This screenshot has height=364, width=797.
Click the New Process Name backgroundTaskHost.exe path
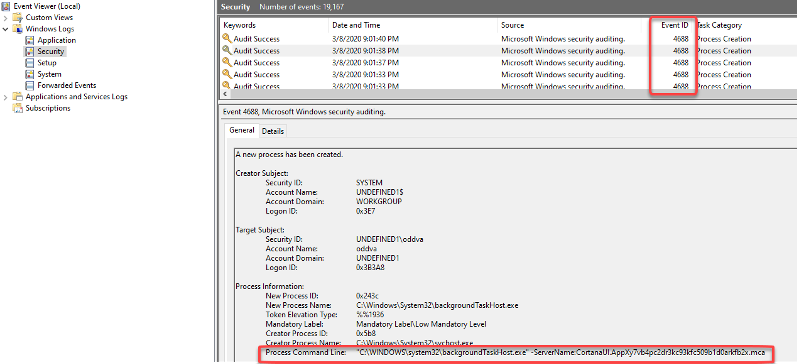(x=437, y=305)
